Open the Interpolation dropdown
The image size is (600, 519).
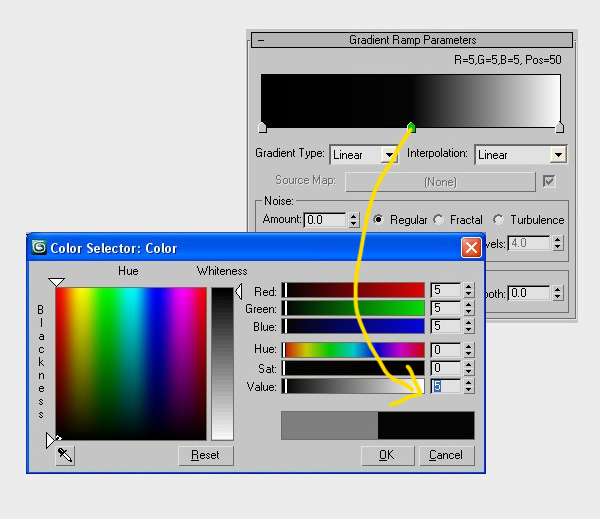558,155
